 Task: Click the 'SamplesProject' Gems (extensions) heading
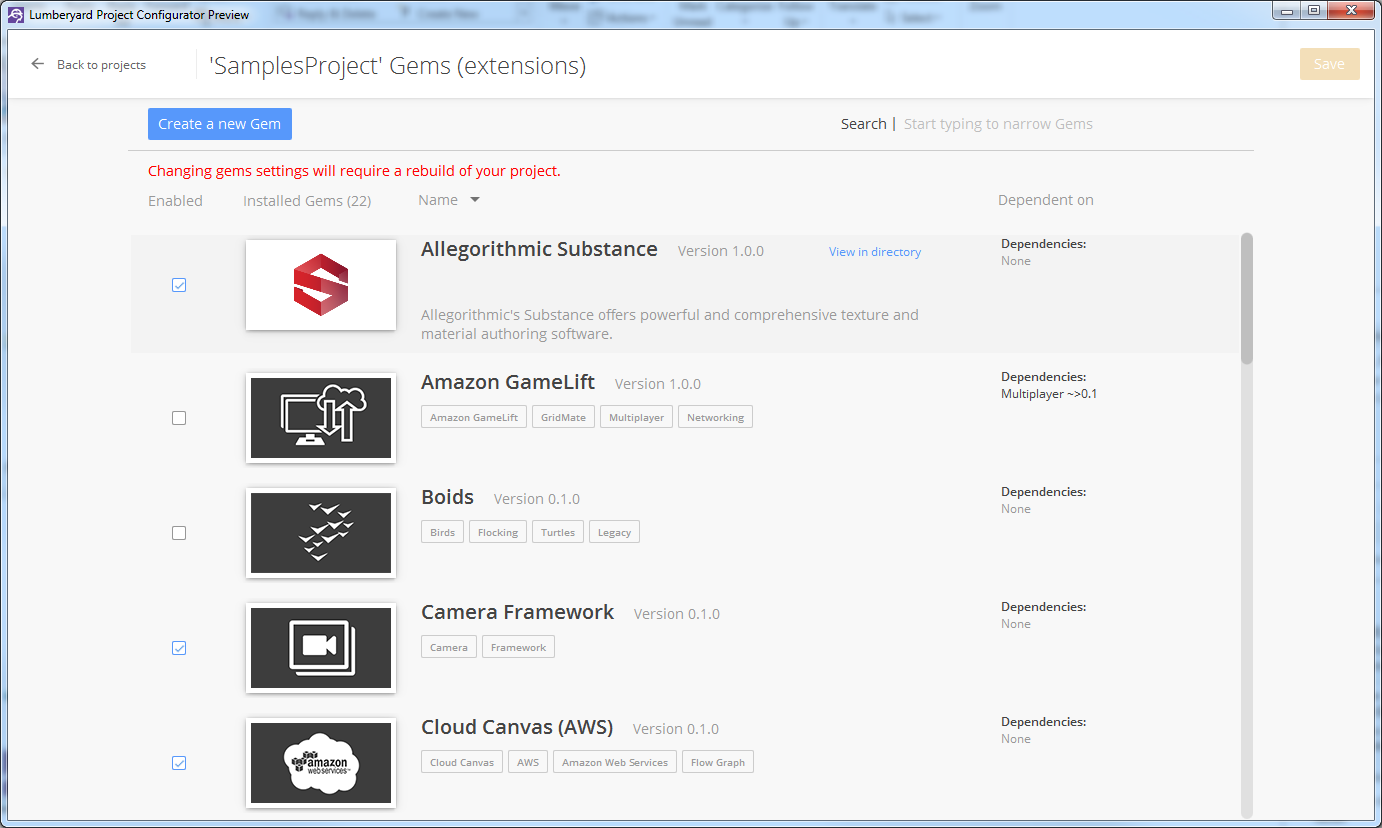[x=397, y=66]
